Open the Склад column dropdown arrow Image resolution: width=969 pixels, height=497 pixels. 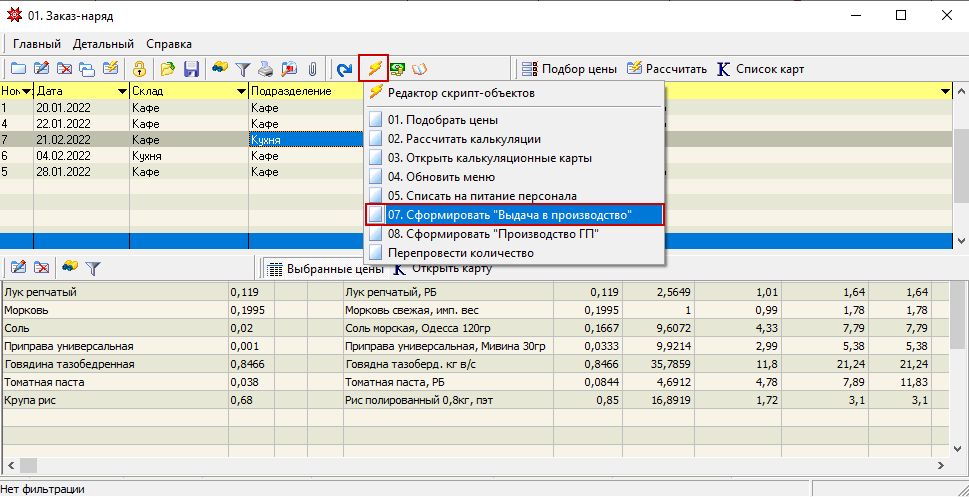coord(241,92)
